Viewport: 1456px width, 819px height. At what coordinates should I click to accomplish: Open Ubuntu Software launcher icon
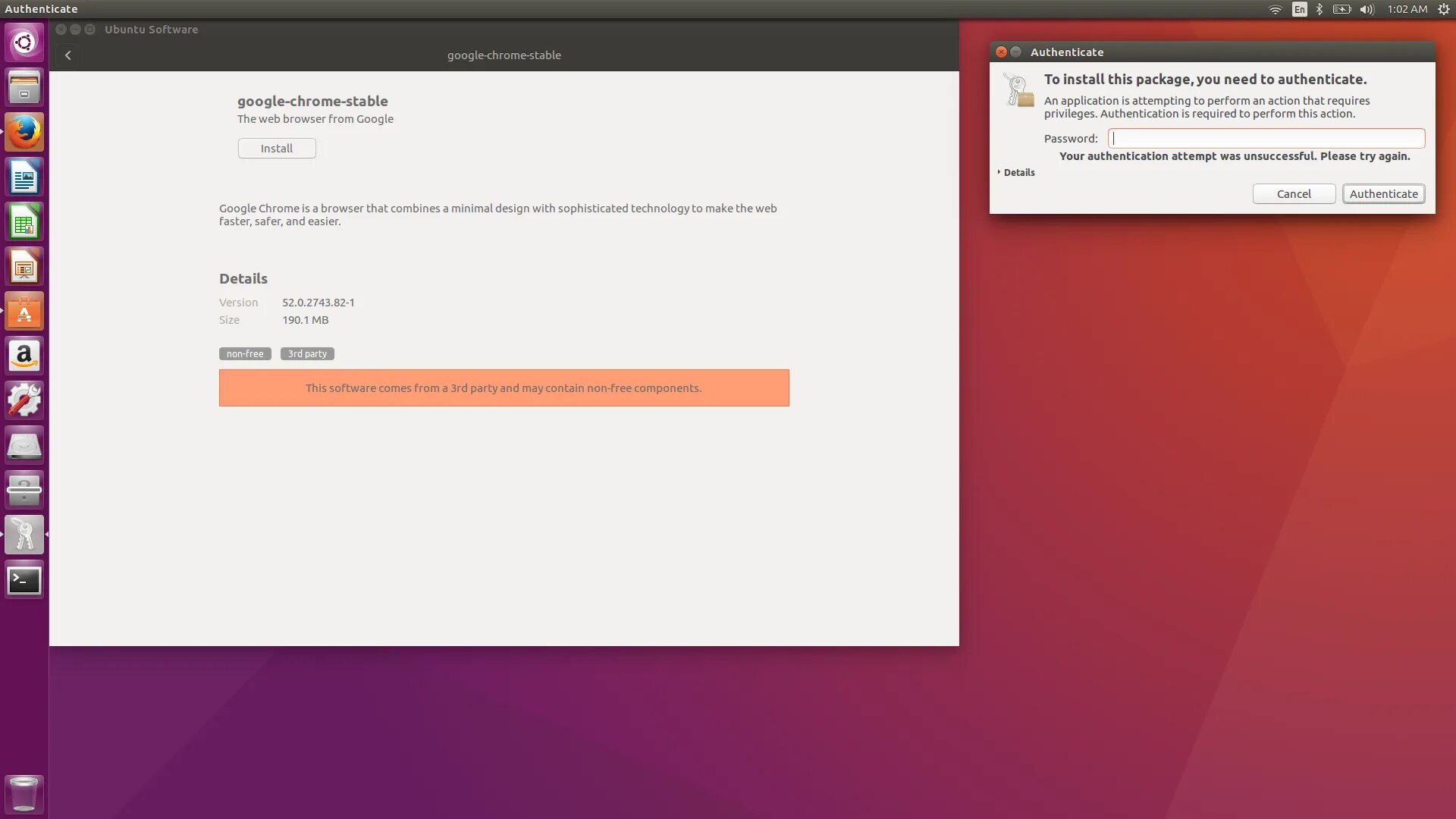pyautogui.click(x=24, y=312)
